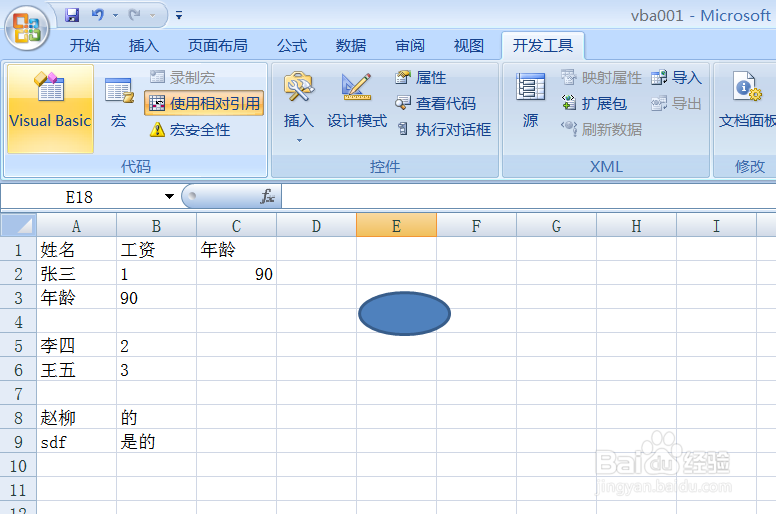The image size is (776, 514).
Task: Click XML Export (导出)
Action: (x=677, y=103)
